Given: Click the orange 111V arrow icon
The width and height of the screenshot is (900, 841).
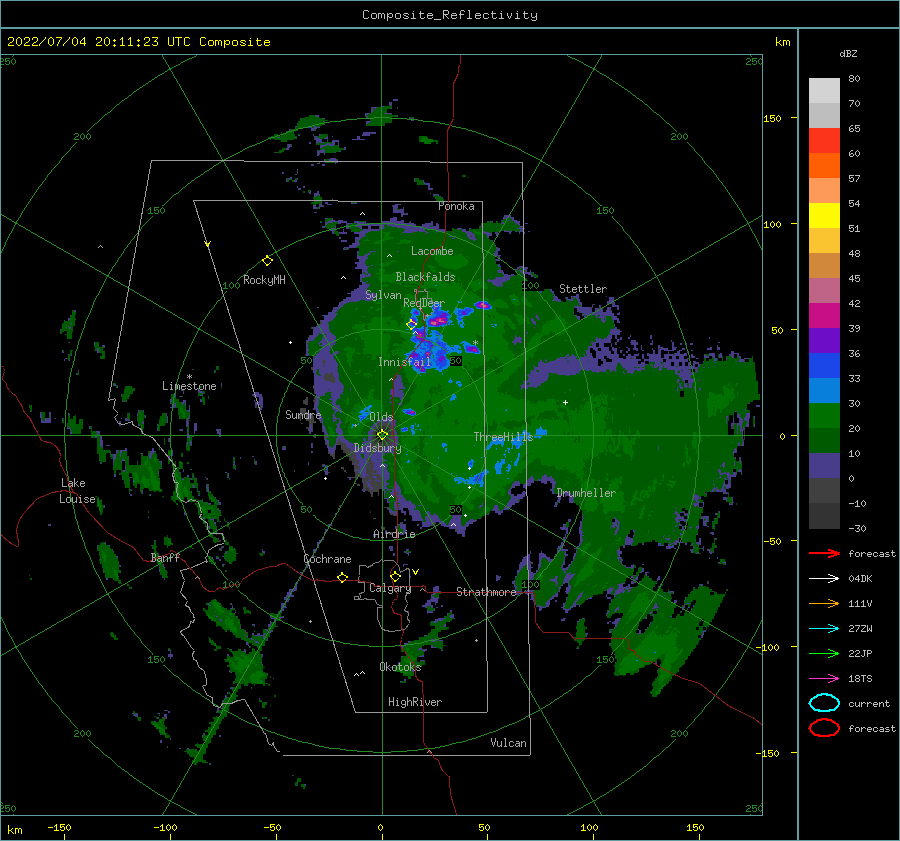Looking at the screenshot, I should point(824,603).
